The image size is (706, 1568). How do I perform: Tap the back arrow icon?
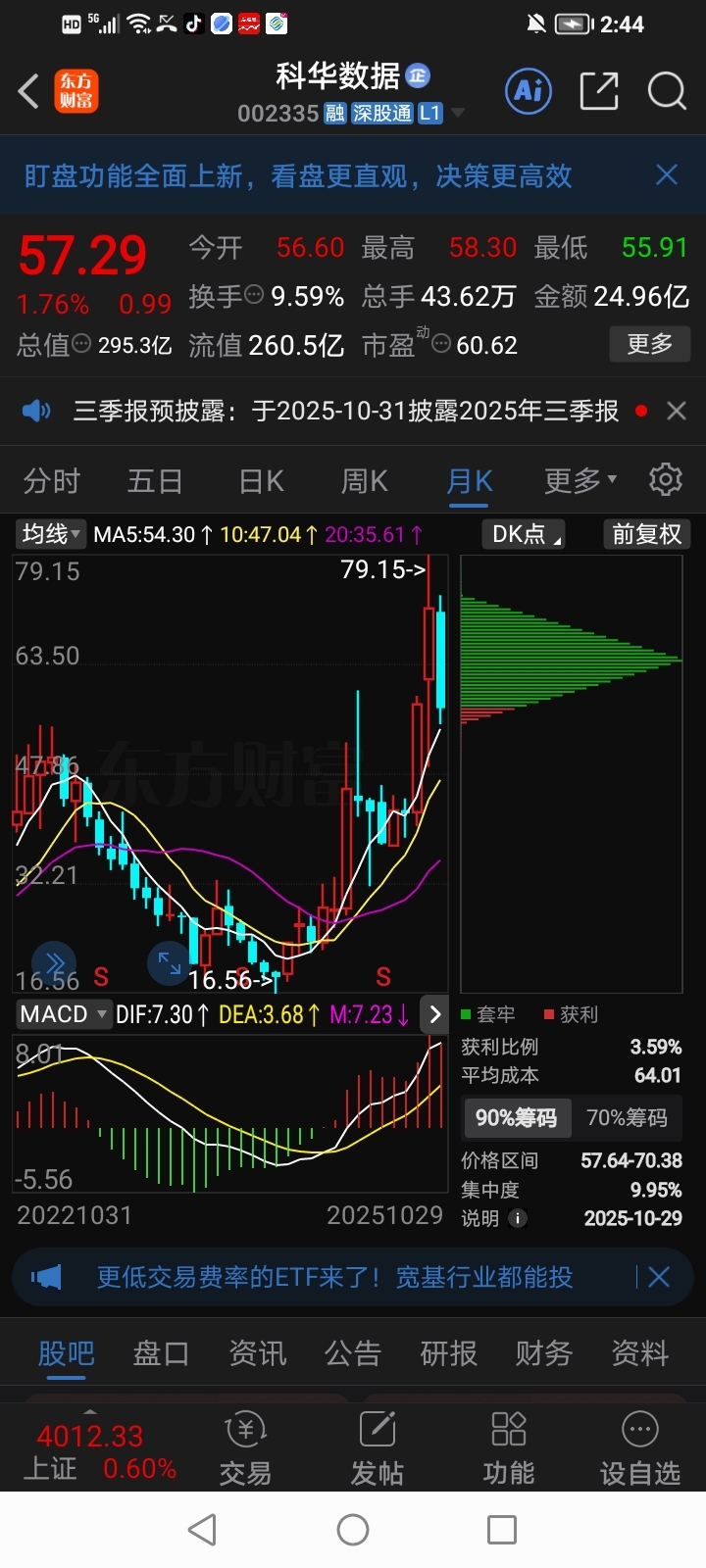coord(28,91)
